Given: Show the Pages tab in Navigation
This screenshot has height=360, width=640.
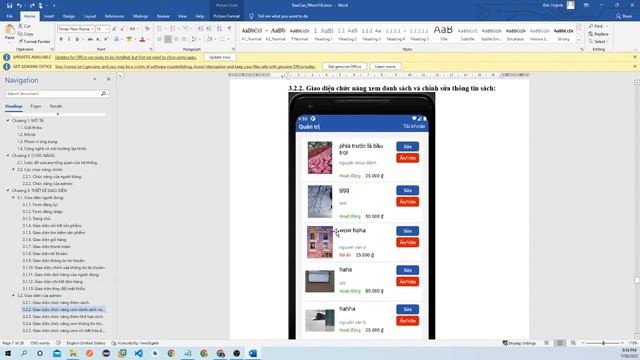Looking at the screenshot, I should click(36, 106).
